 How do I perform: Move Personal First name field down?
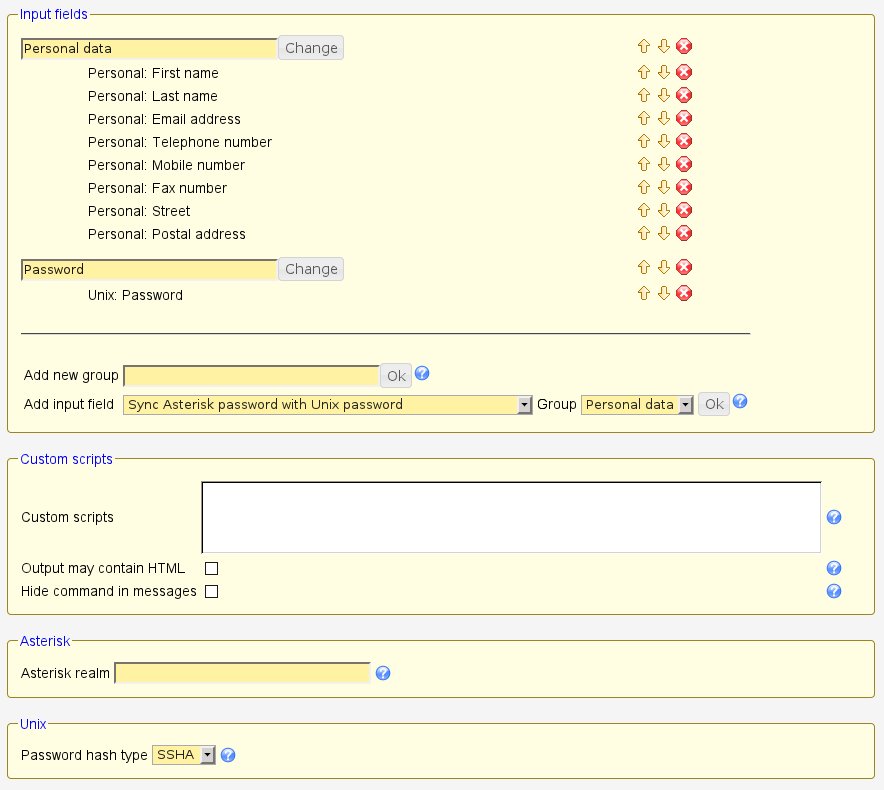pyautogui.click(x=663, y=72)
